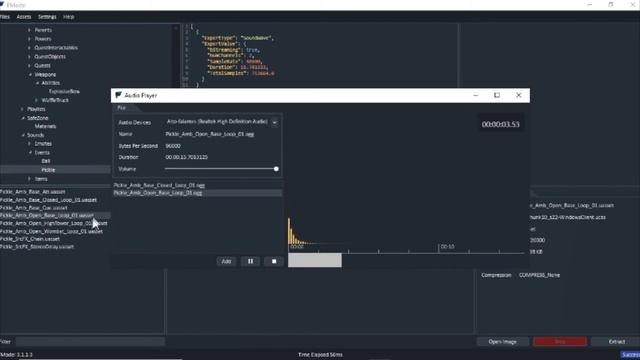Click the Audio Player flag icon

click(118, 95)
